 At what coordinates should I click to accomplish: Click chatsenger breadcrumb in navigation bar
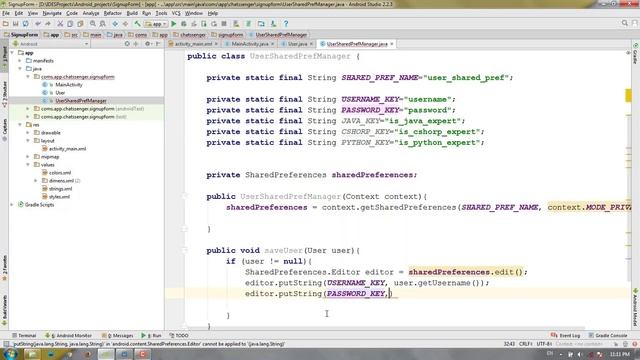(x=189, y=35)
